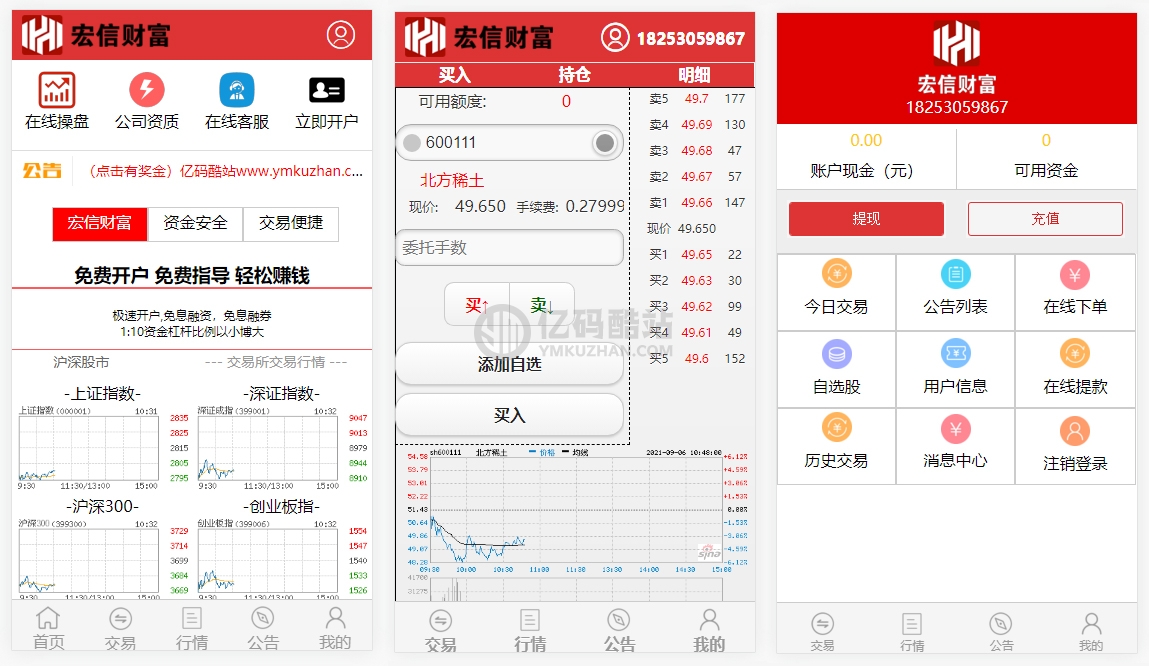Image resolution: width=1149 pixels, height=666 pixels.
Task: Click 我的 icon in first screen bottom nav
Action: pyautogui.click(x=335, y=617)
